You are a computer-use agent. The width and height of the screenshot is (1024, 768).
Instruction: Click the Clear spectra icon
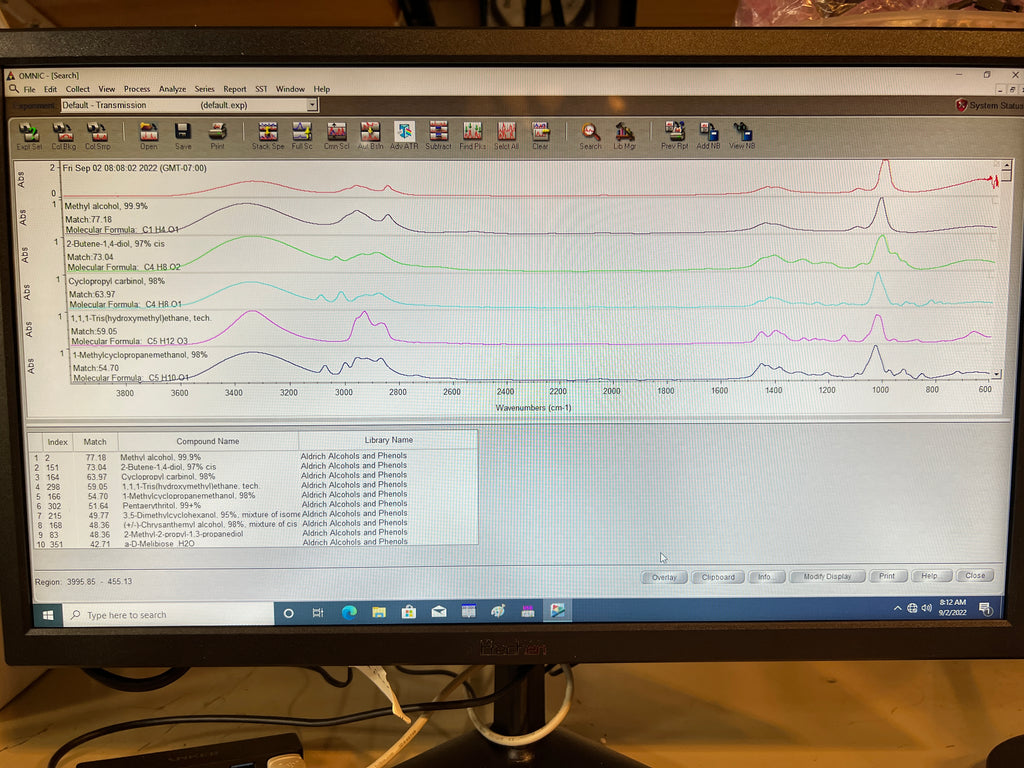(x=540, y=136)
